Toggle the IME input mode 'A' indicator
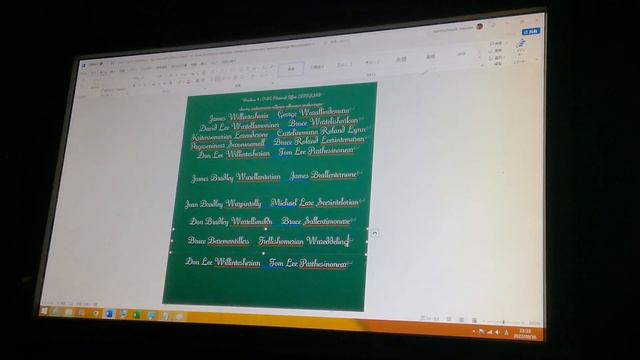 pos(507,333)
